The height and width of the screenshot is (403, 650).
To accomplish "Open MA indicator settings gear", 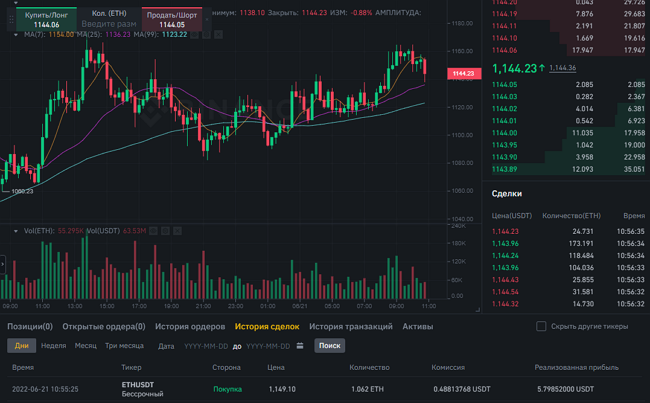I will point(208,34).
